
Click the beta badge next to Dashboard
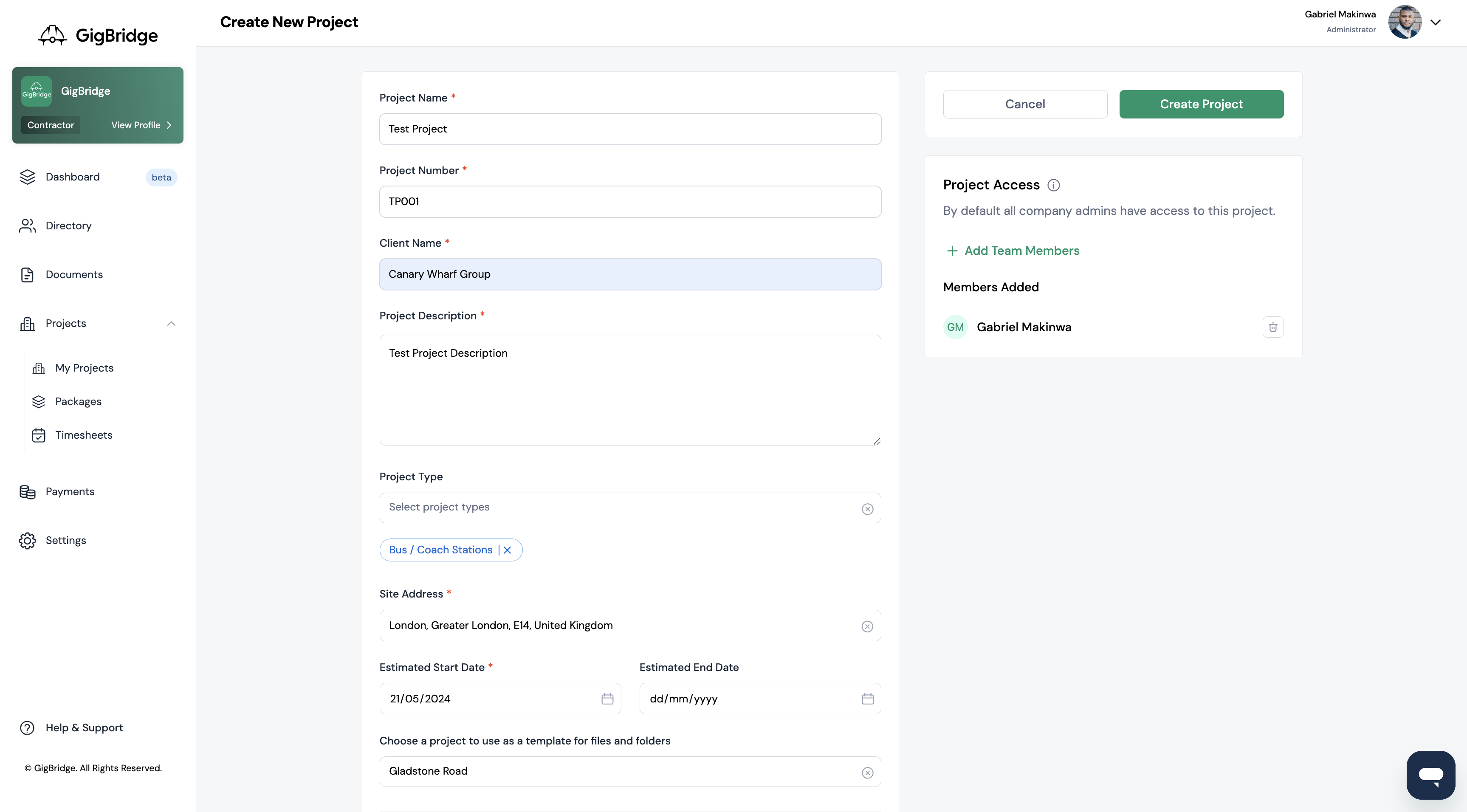pyautogui.click(x=161, y=178)
